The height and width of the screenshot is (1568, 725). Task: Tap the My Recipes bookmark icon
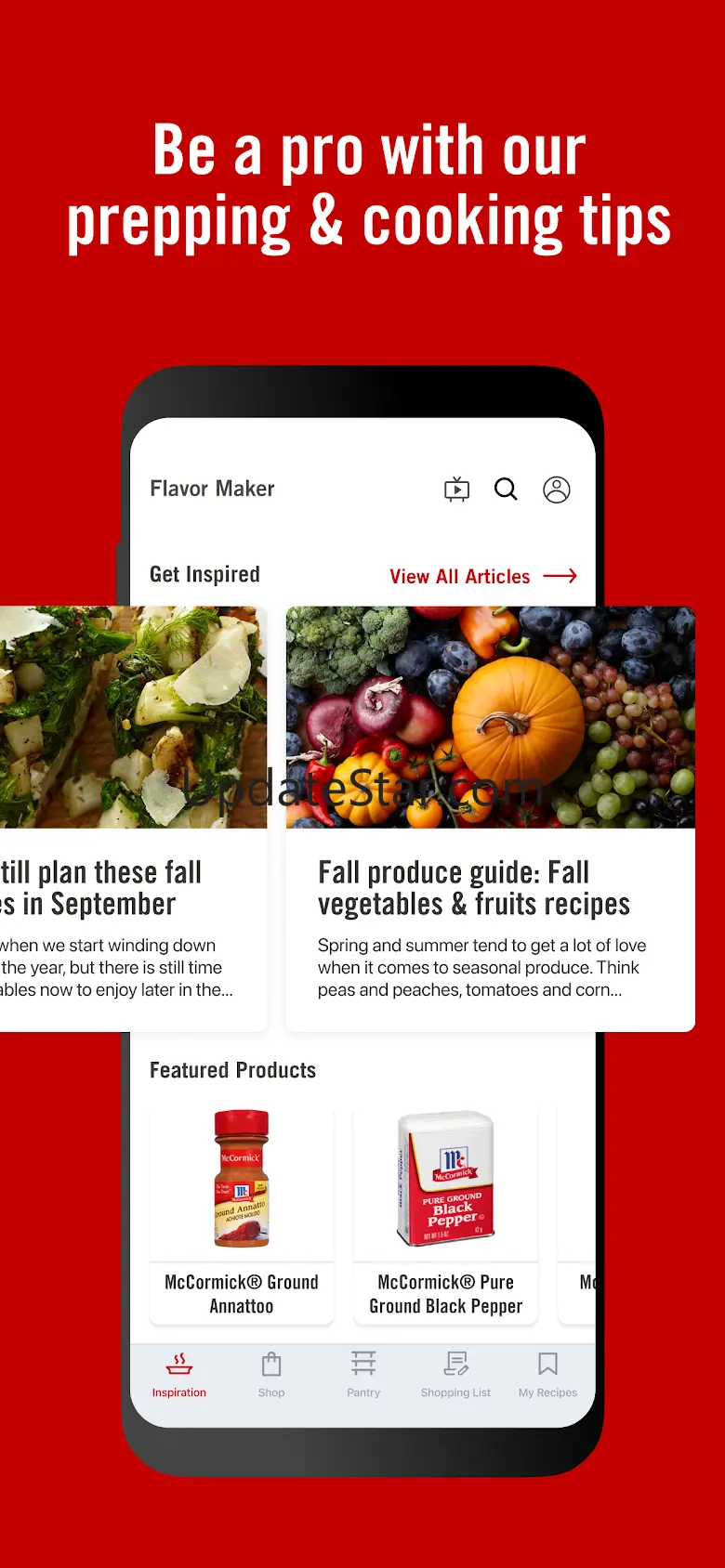tap(547, 1364)
